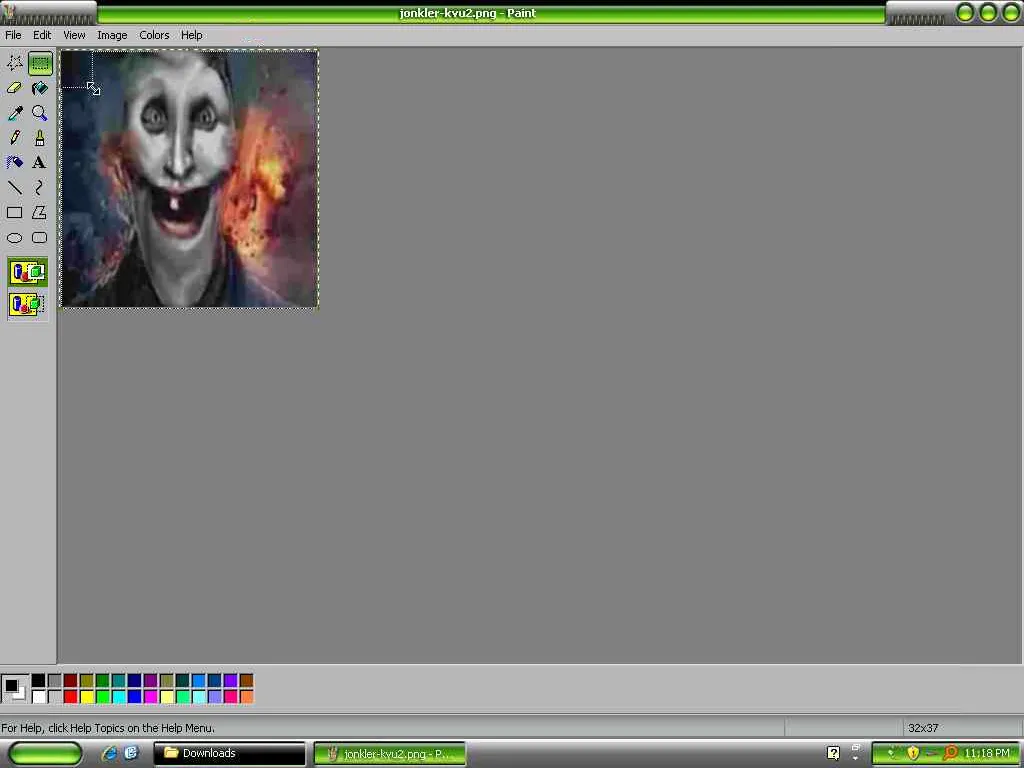The height and width of the screenshot is (768, 1024).
Task: Launch Internet Explorer from quick launch
Action: 110,754
